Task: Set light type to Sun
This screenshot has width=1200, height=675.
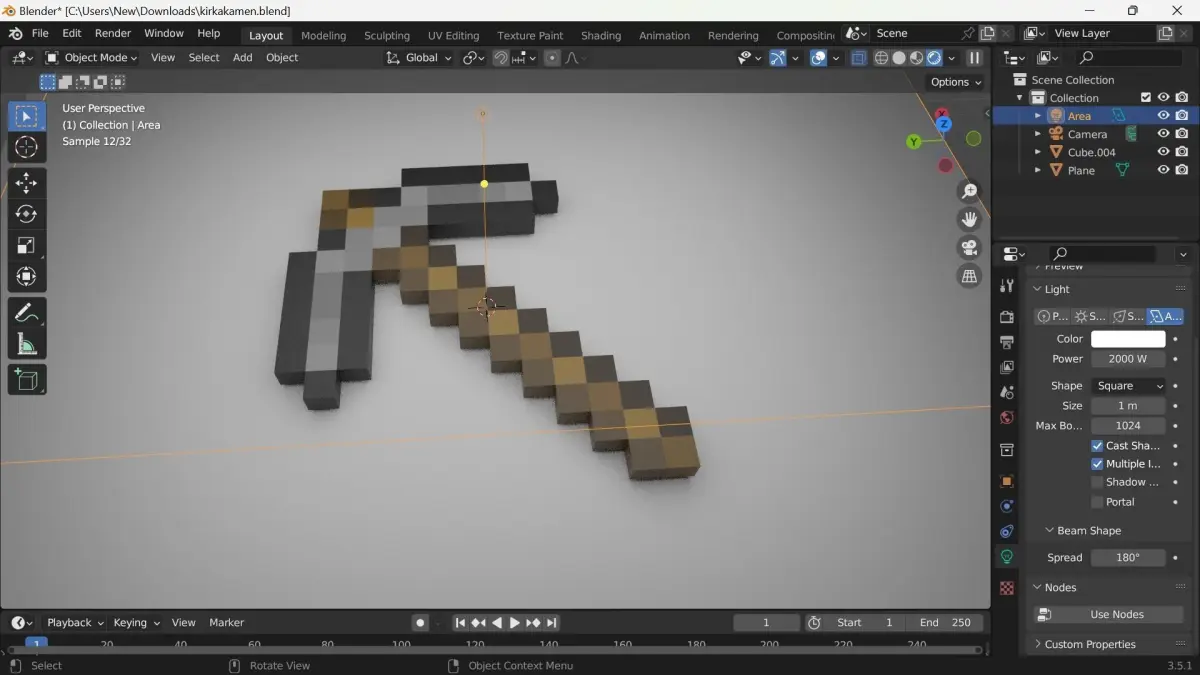Action: [1090, 316]
